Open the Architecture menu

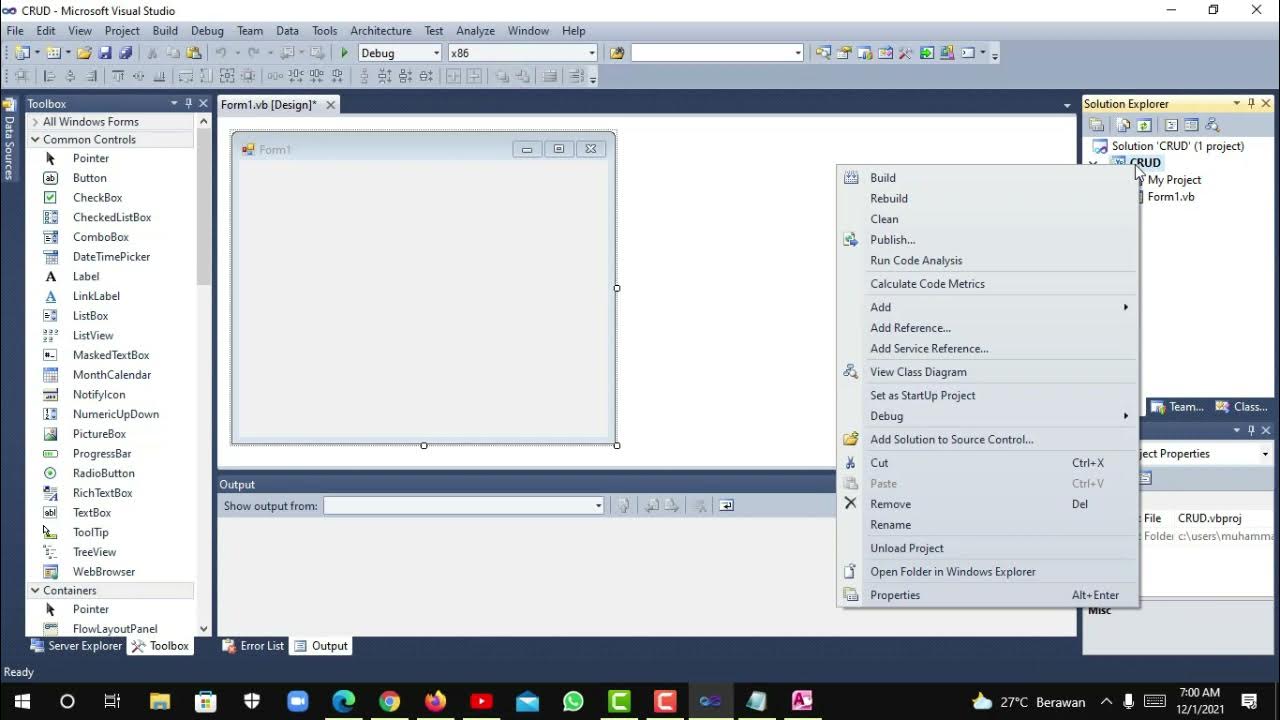click(380, 31)
